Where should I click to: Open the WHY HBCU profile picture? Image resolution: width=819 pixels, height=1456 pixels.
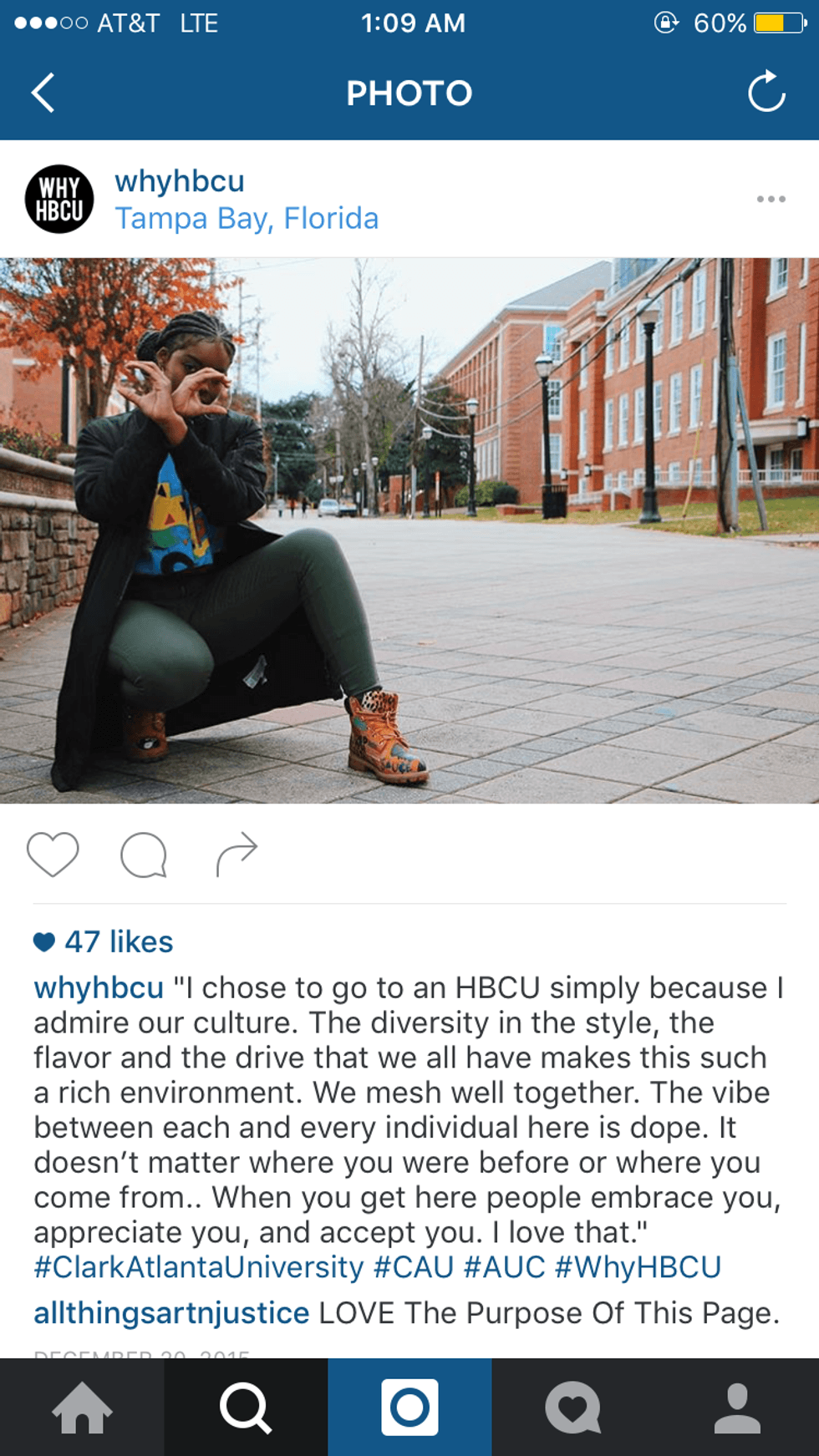click(59, 199)
